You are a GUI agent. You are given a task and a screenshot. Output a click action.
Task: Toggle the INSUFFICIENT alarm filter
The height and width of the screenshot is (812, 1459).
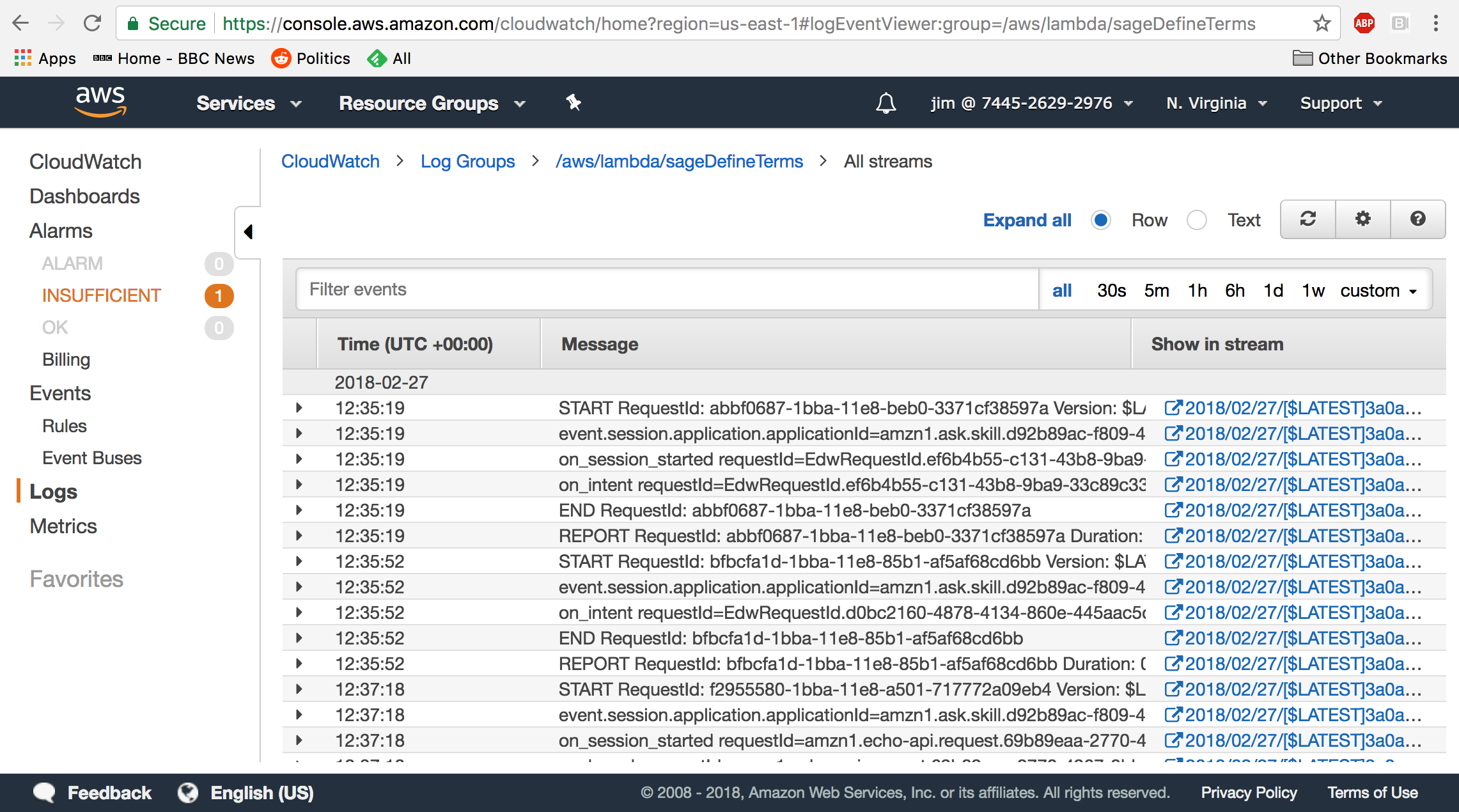point(100,295)
